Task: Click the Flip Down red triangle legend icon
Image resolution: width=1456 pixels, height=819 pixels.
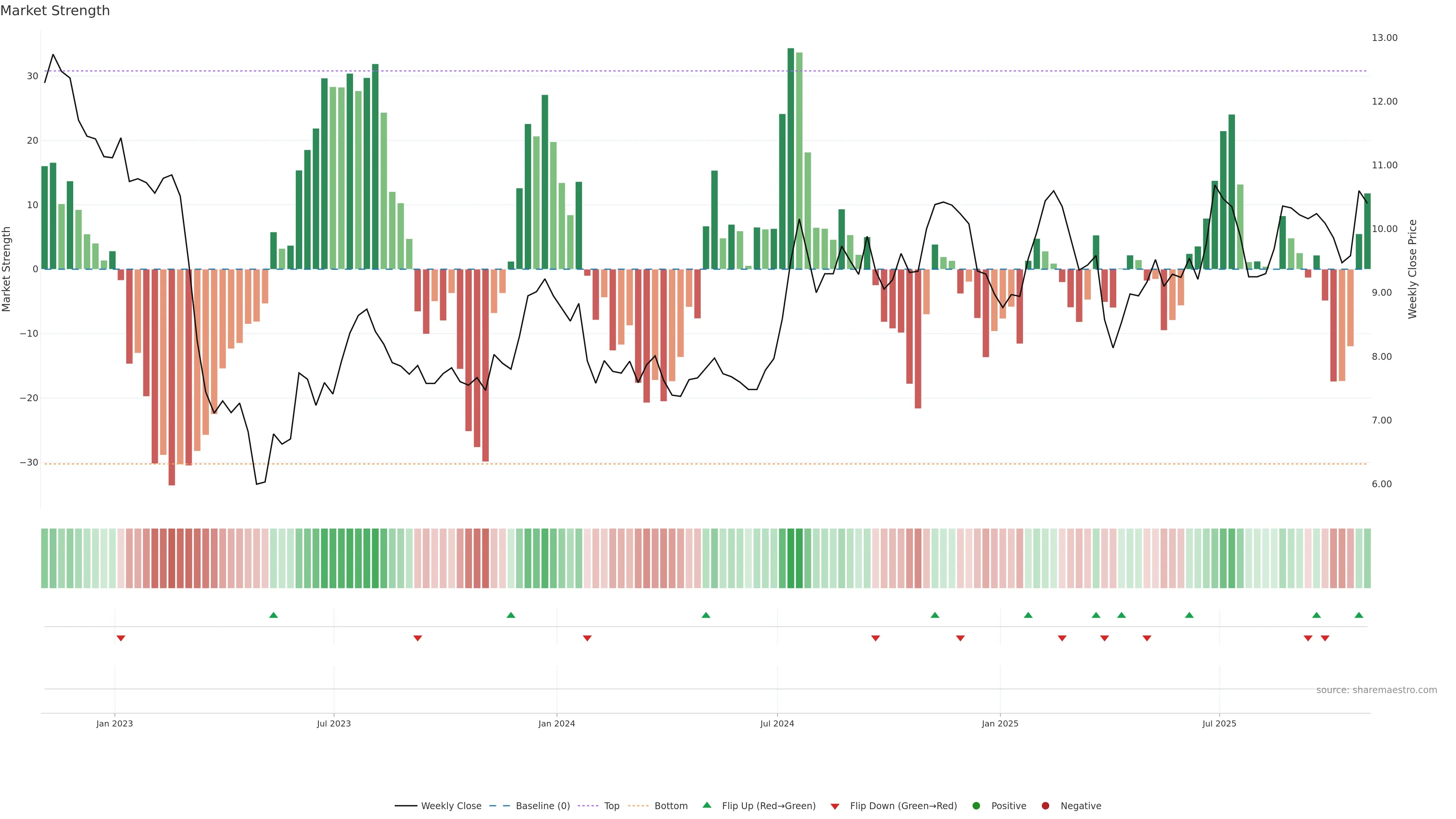Action: tap(835, 806)
